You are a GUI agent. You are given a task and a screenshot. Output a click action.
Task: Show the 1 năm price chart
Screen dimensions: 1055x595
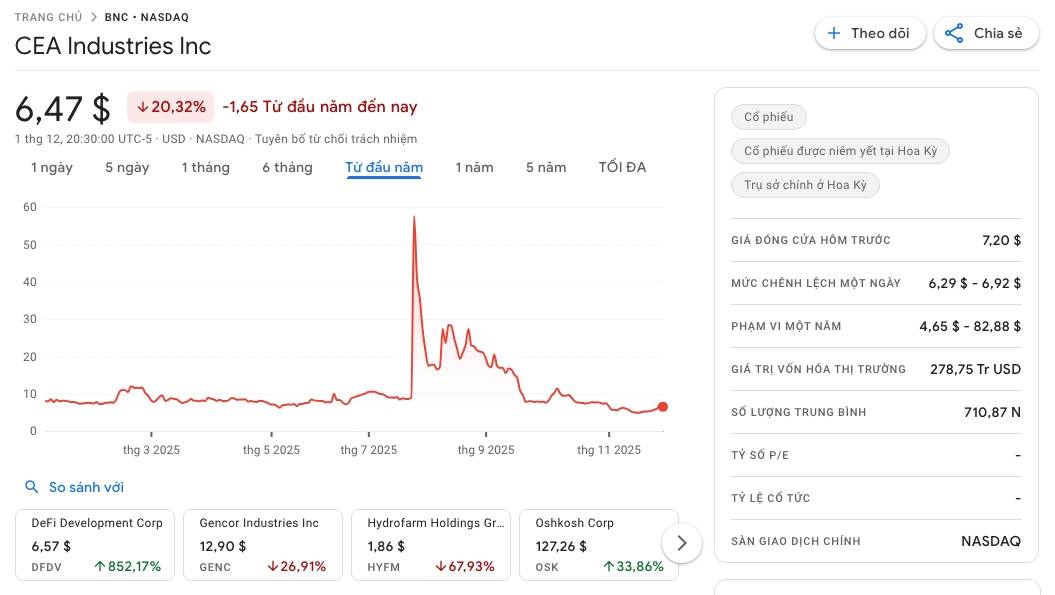tap(474, 167)
